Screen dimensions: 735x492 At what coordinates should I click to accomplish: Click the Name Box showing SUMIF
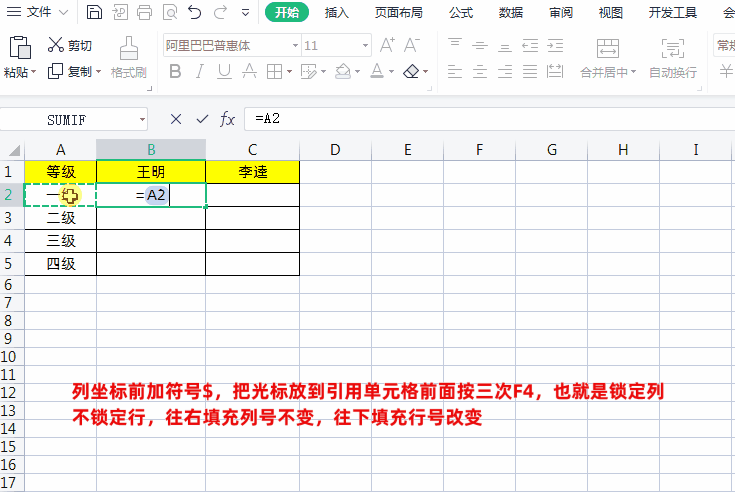69,120
